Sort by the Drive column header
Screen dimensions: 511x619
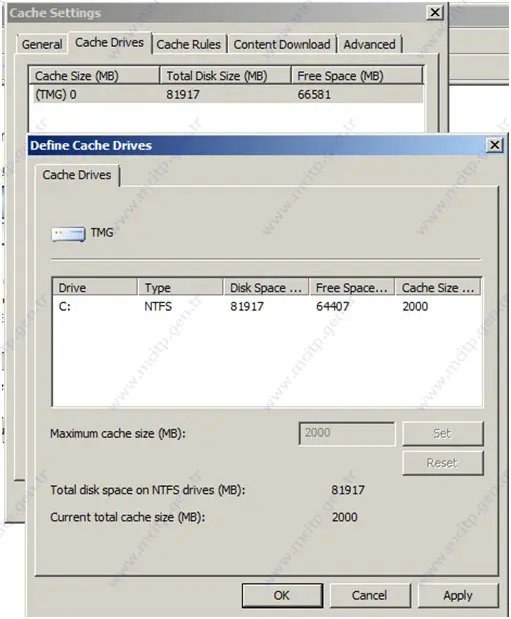(95, 287)
